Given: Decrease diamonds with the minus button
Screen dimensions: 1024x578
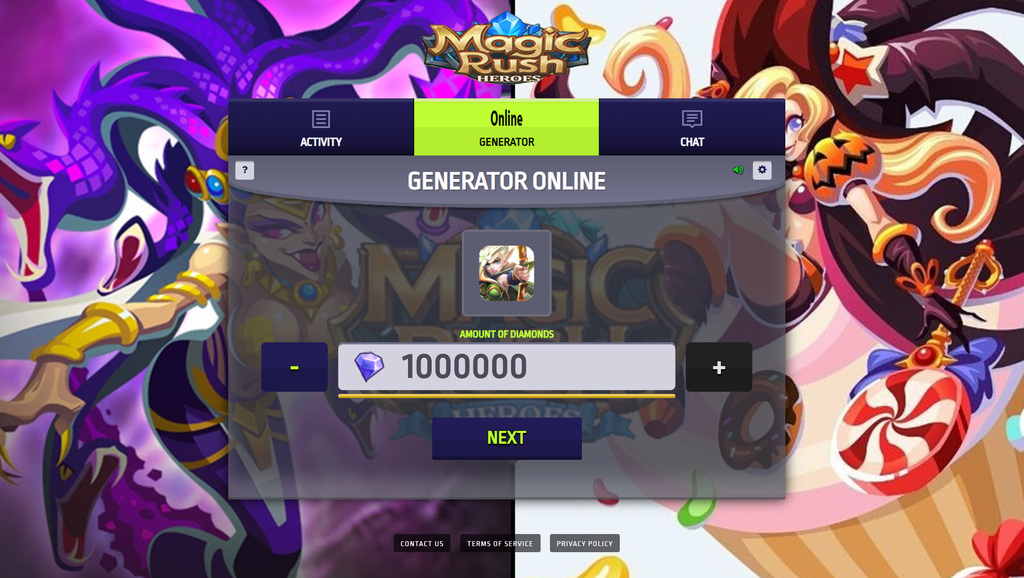Looking at the screenshot, I should pos(295,367).
